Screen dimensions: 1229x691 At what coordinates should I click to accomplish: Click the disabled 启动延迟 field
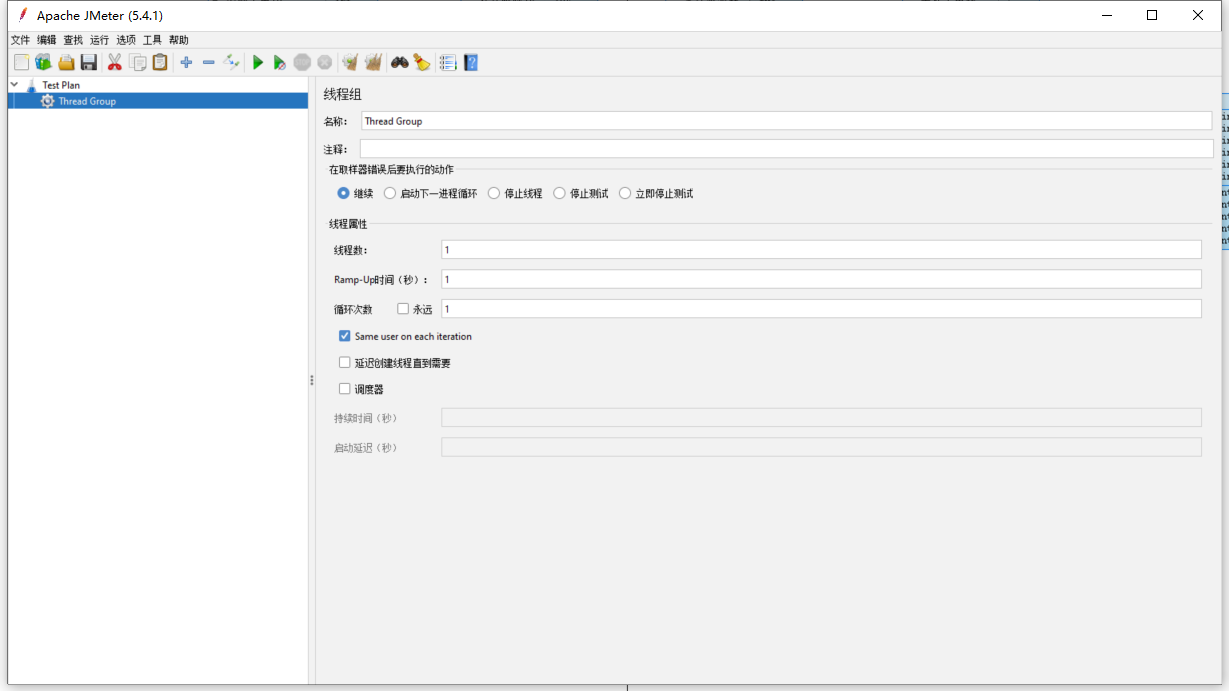pyautogui.click(x=821, y=447)
